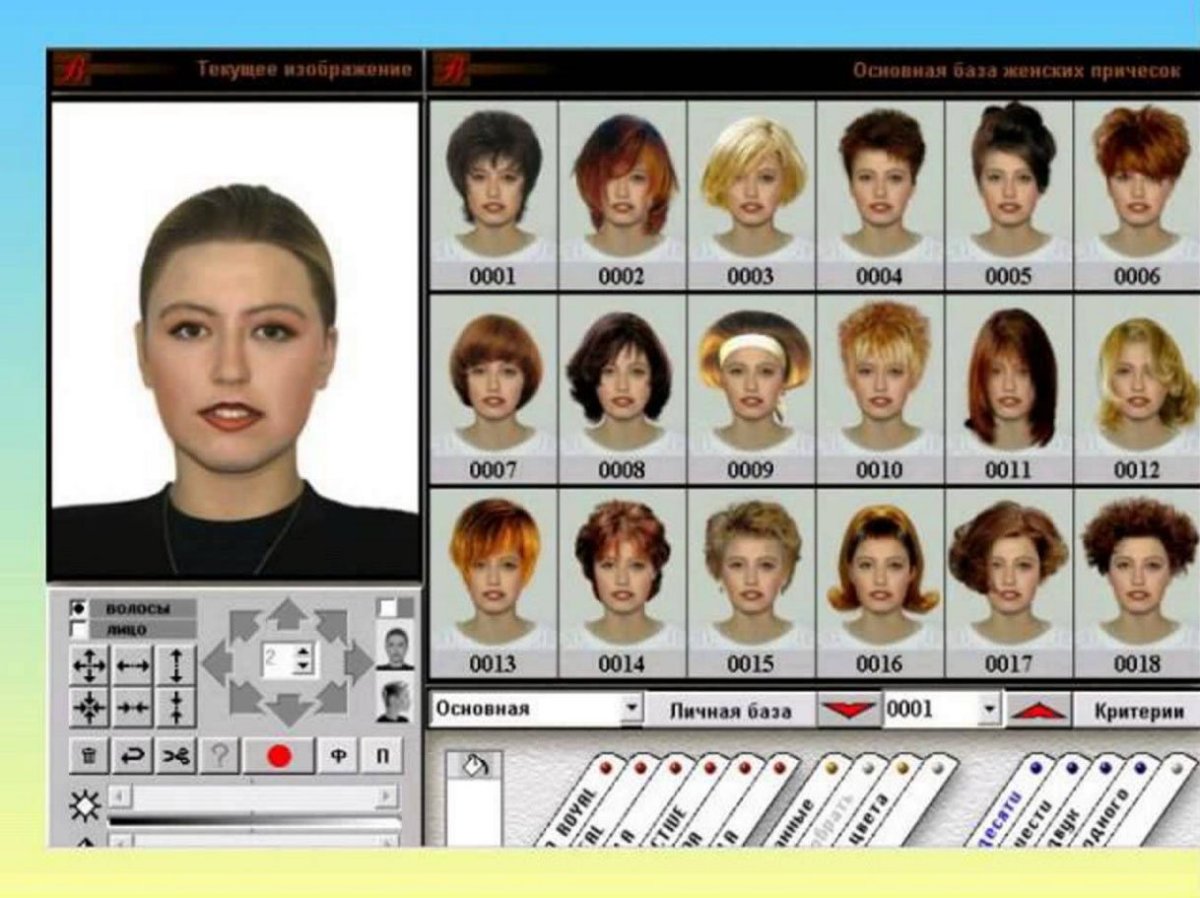Switch to the side profile head view
The height and width of the screenshot is (898, 1200).
point(394,700)
